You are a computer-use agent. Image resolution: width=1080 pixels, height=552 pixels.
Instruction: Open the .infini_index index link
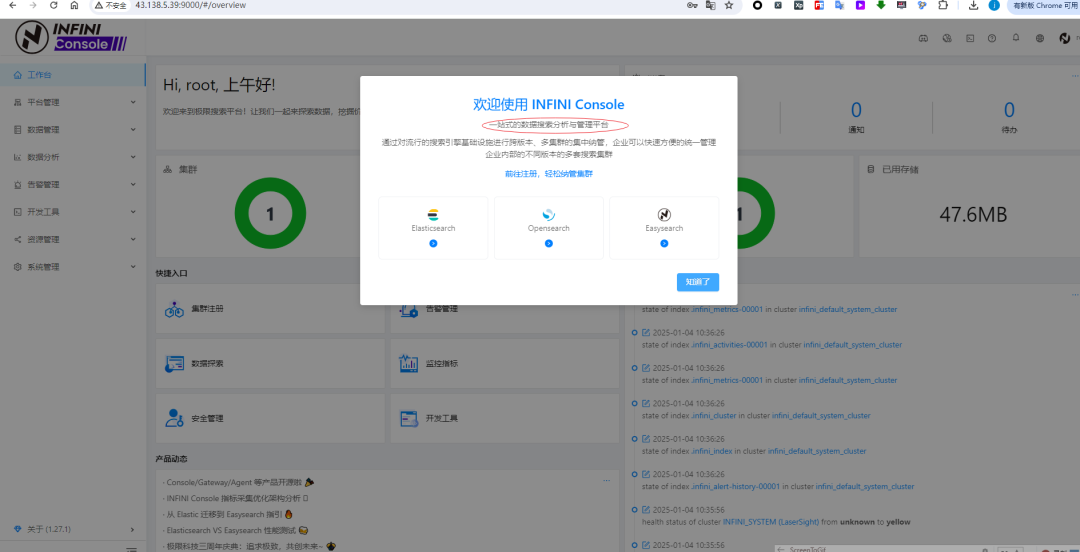pos(712,451)
